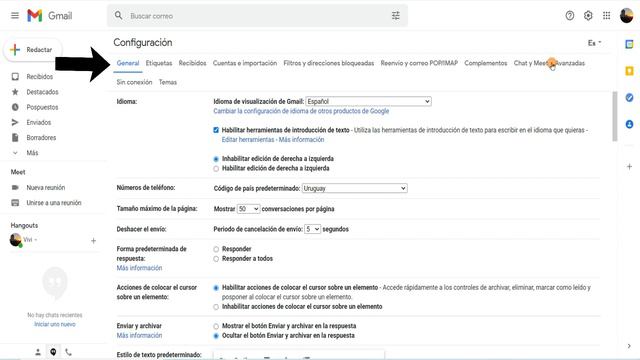Image resolution: width=640 pixels, height=360 pixels.
Task: Select Responder a todos option
Action: pyautogui.click(x=216, y=259)
